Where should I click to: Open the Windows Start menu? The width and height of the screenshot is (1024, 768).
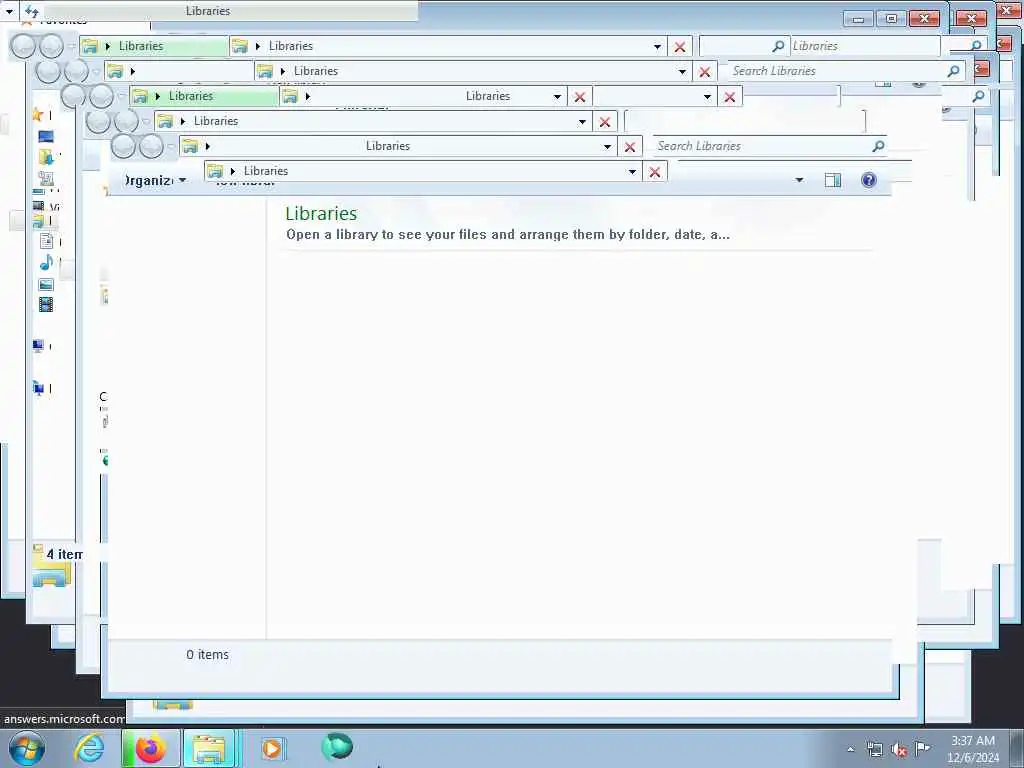coord(27,749)
